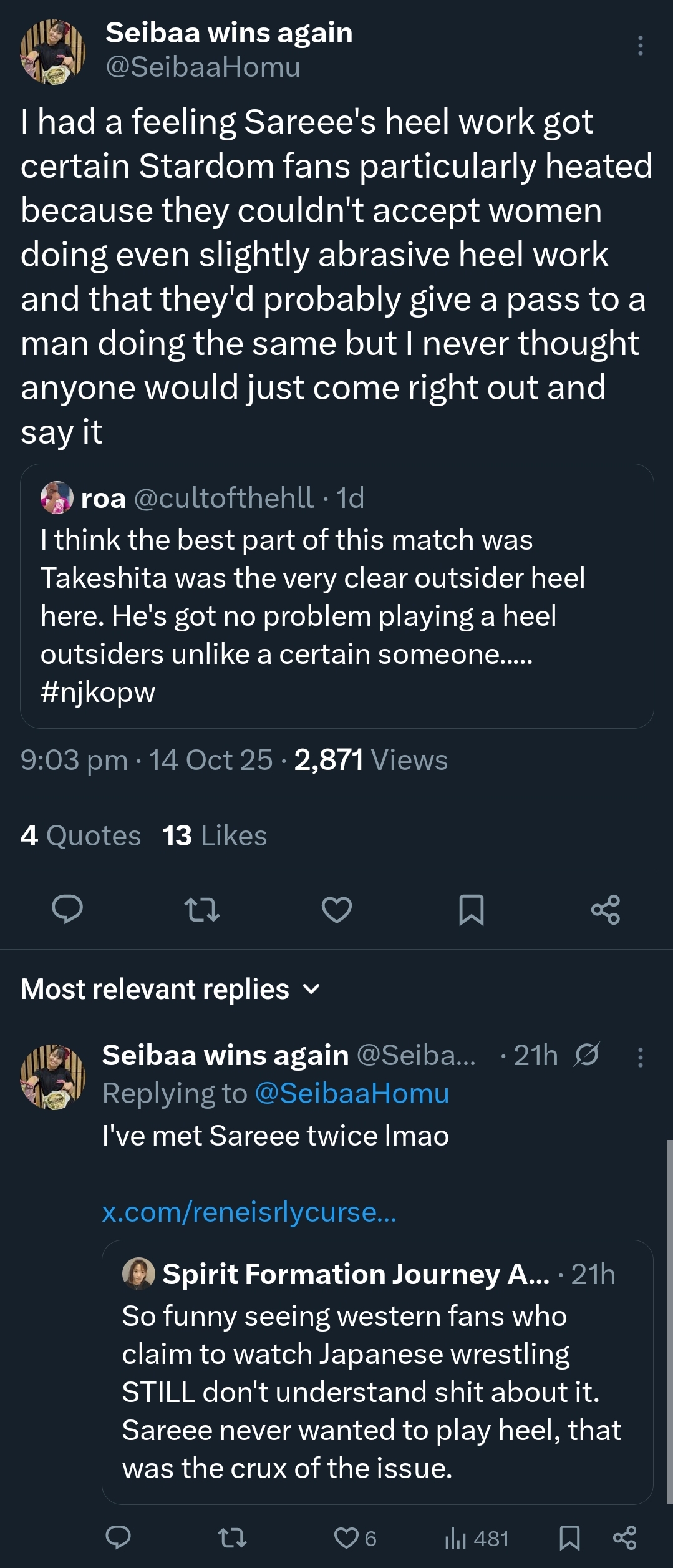Image resolution: width=673 pixels, height=1568 pixels.
Task: Open more options on main post
Action: [x=640, y=46]
